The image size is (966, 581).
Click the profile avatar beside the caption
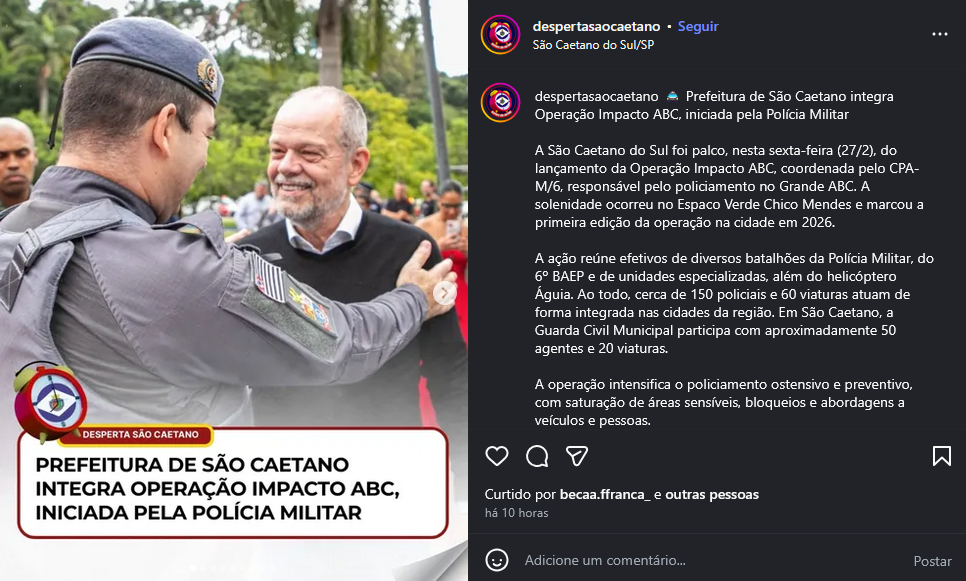click(x=500, y=102)
